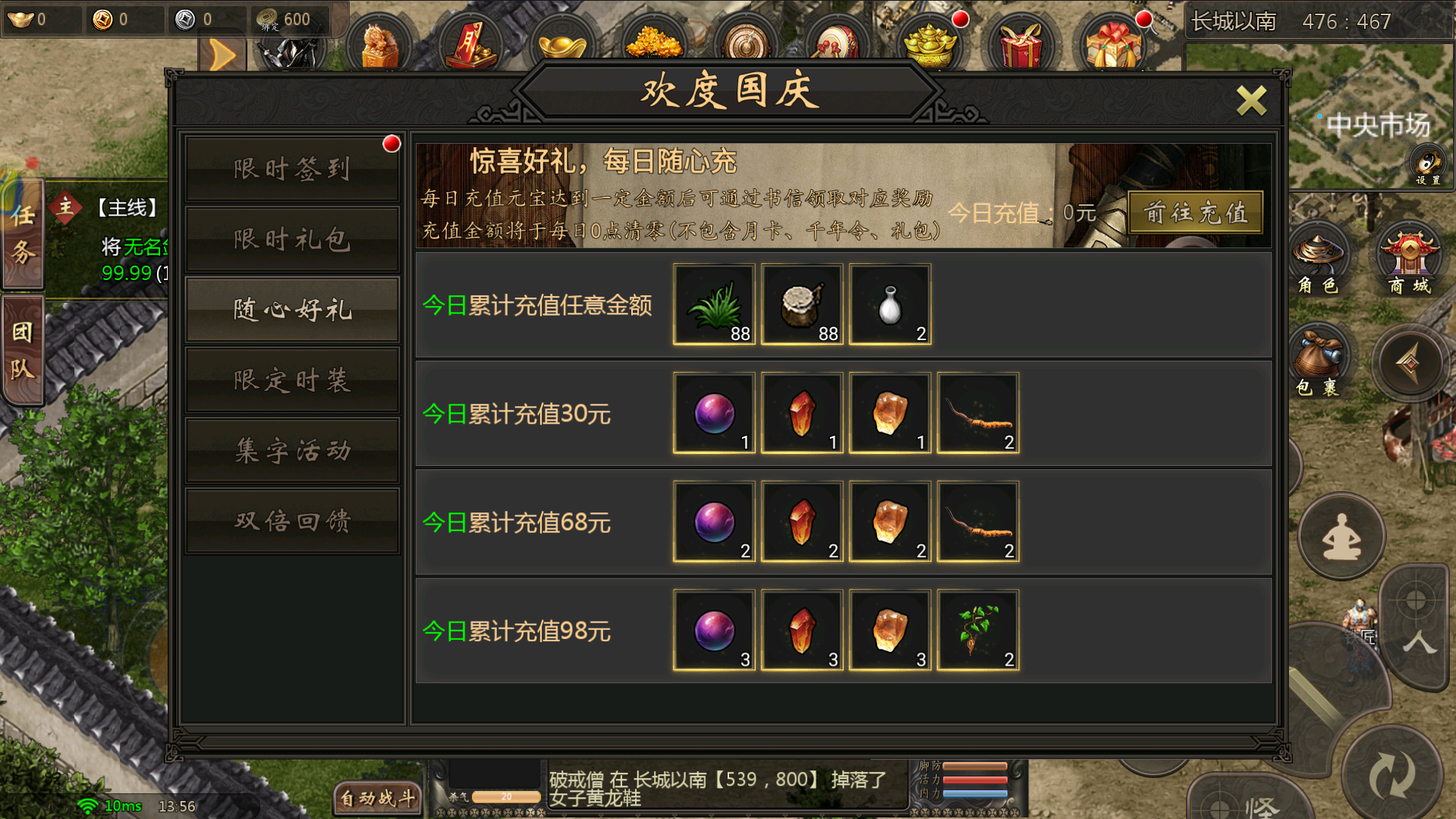Click the purple orb reward for 30元

(714, 414)
